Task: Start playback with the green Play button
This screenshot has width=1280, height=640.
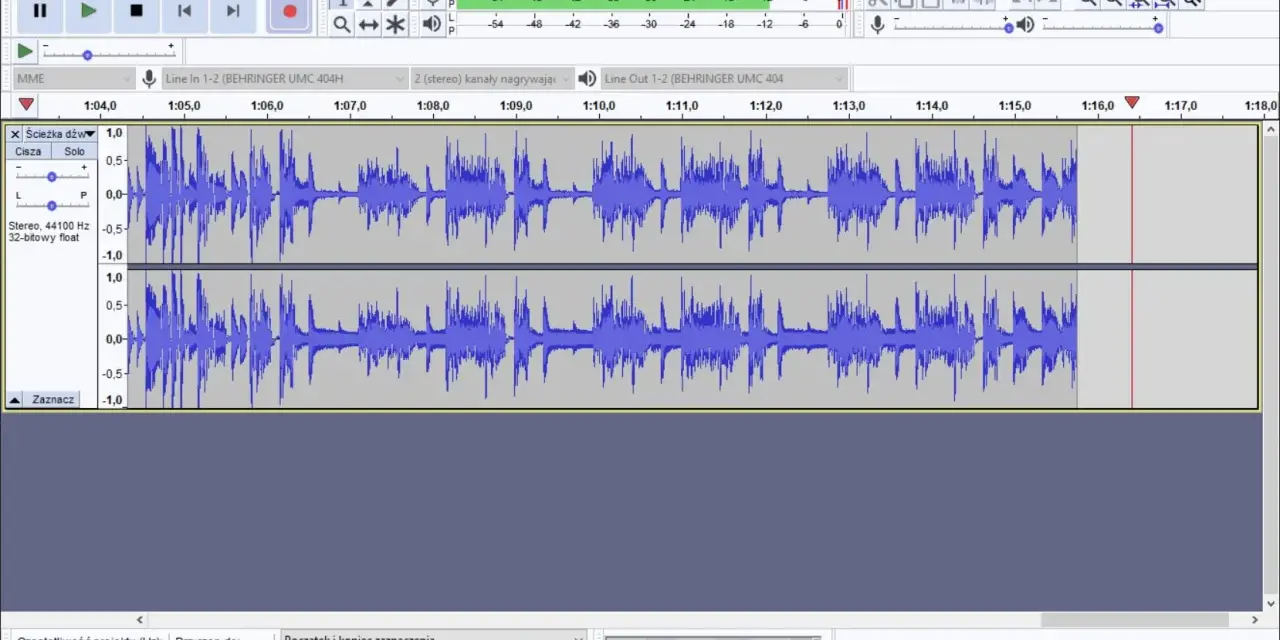Action: click(88, 11)
